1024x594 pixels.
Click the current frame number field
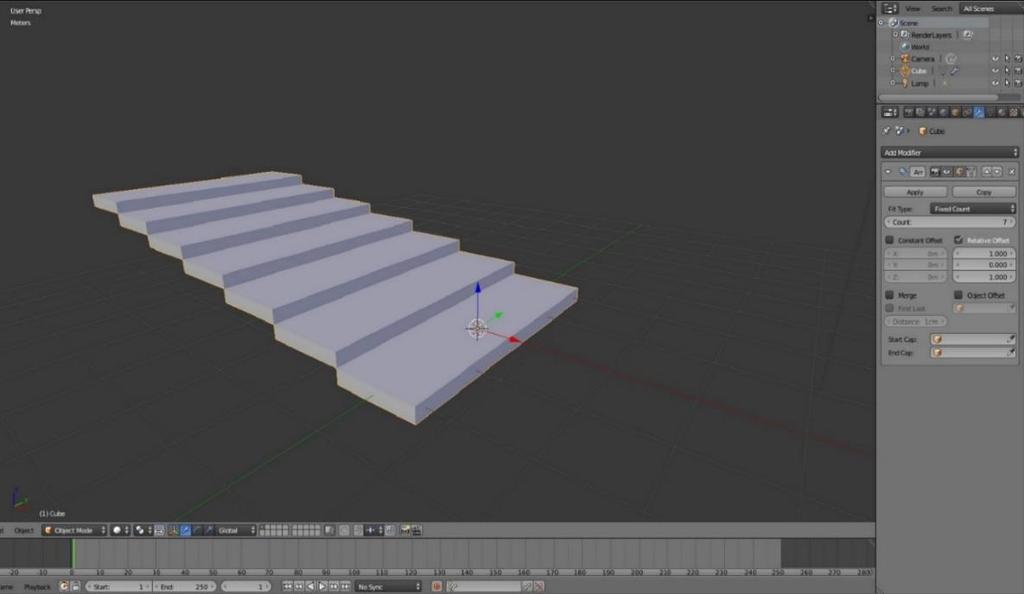(x=246, y=587)
